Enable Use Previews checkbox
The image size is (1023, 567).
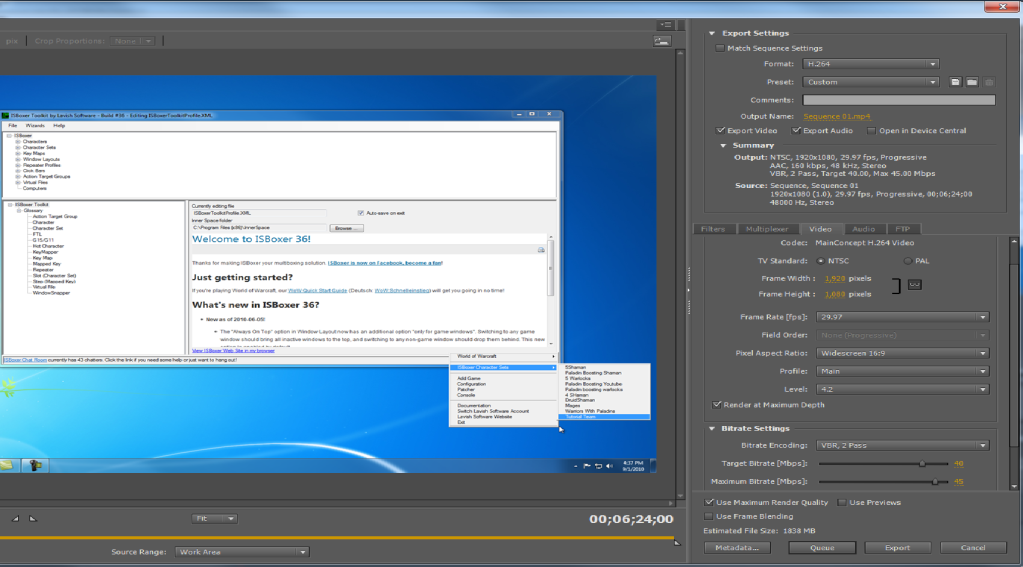(842, 502)
